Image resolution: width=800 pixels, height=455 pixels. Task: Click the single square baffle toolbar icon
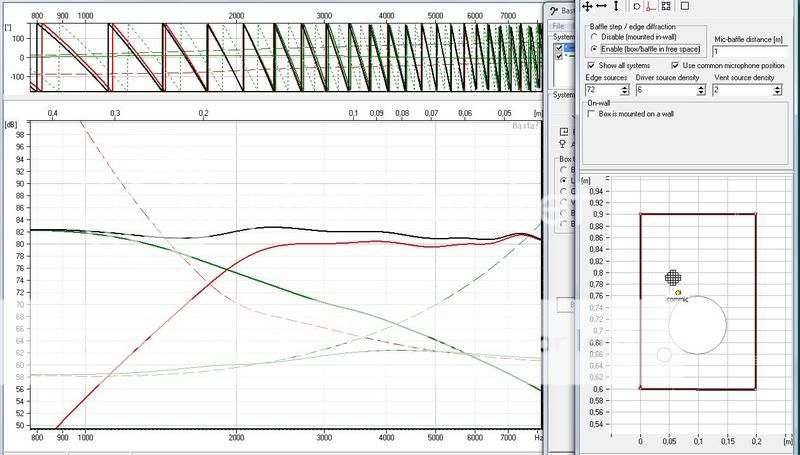coord(685,6)
